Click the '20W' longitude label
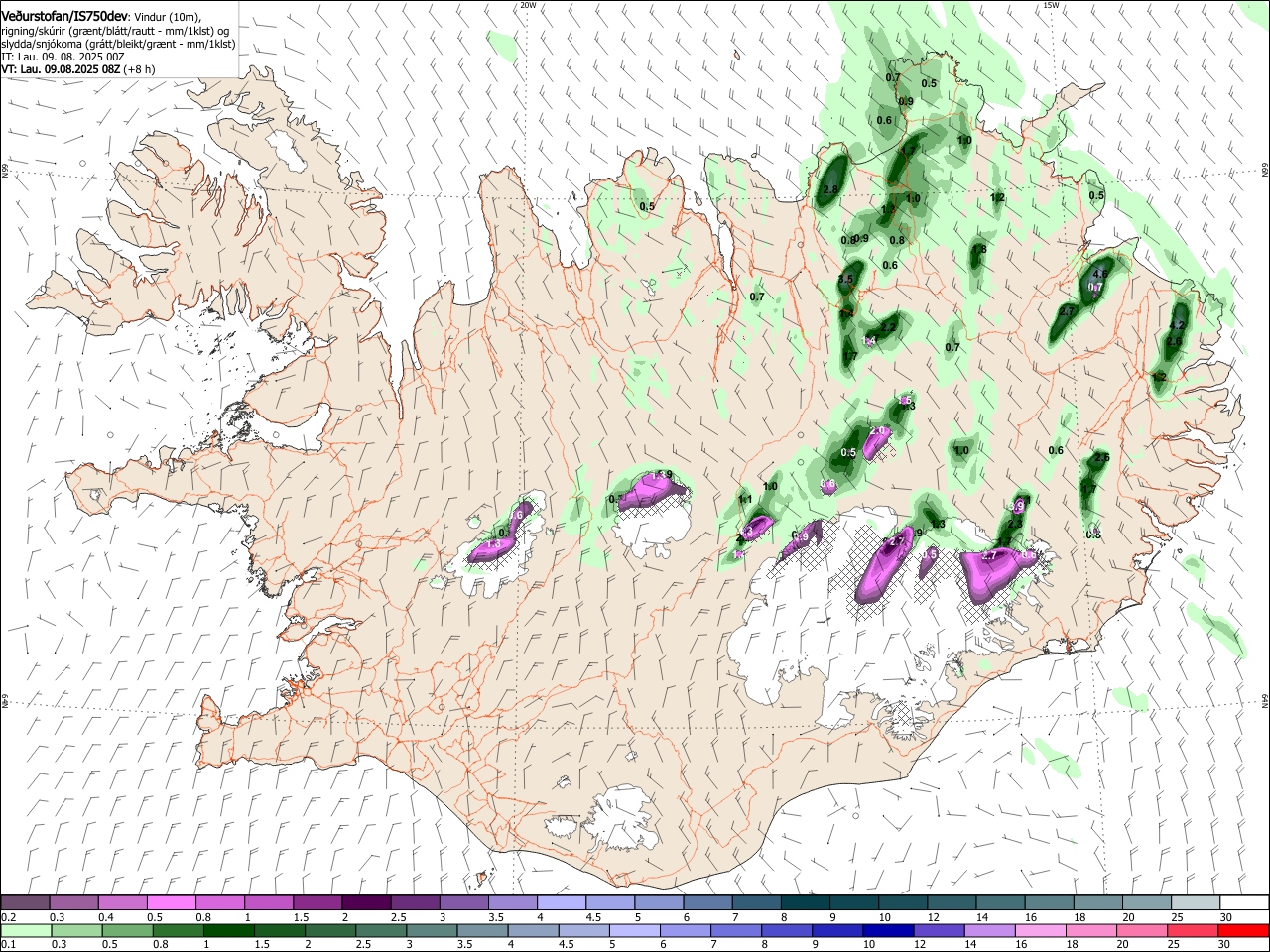Screen dimensions: 1270x952 (528, 5)
